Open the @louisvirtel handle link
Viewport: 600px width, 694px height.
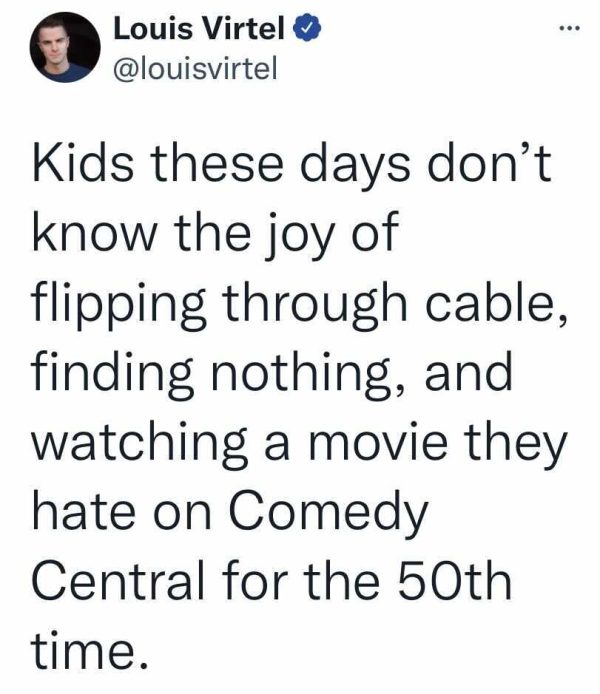[x=196, y=68]
